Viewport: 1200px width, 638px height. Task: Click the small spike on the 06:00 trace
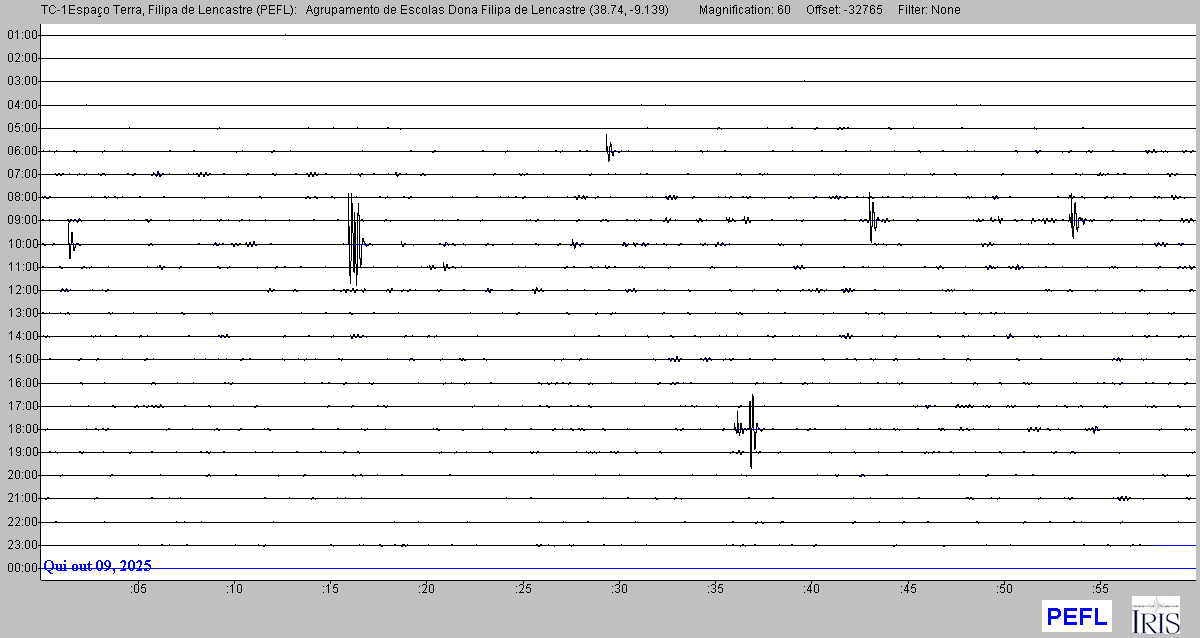608,148
